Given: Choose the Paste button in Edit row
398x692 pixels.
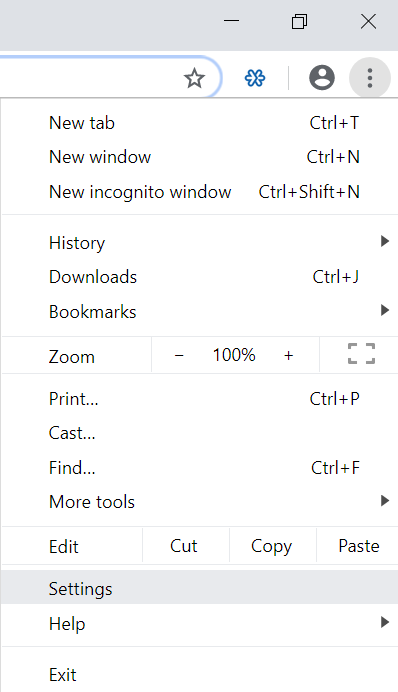Looking at the screenshot, I should pos(358,546).
